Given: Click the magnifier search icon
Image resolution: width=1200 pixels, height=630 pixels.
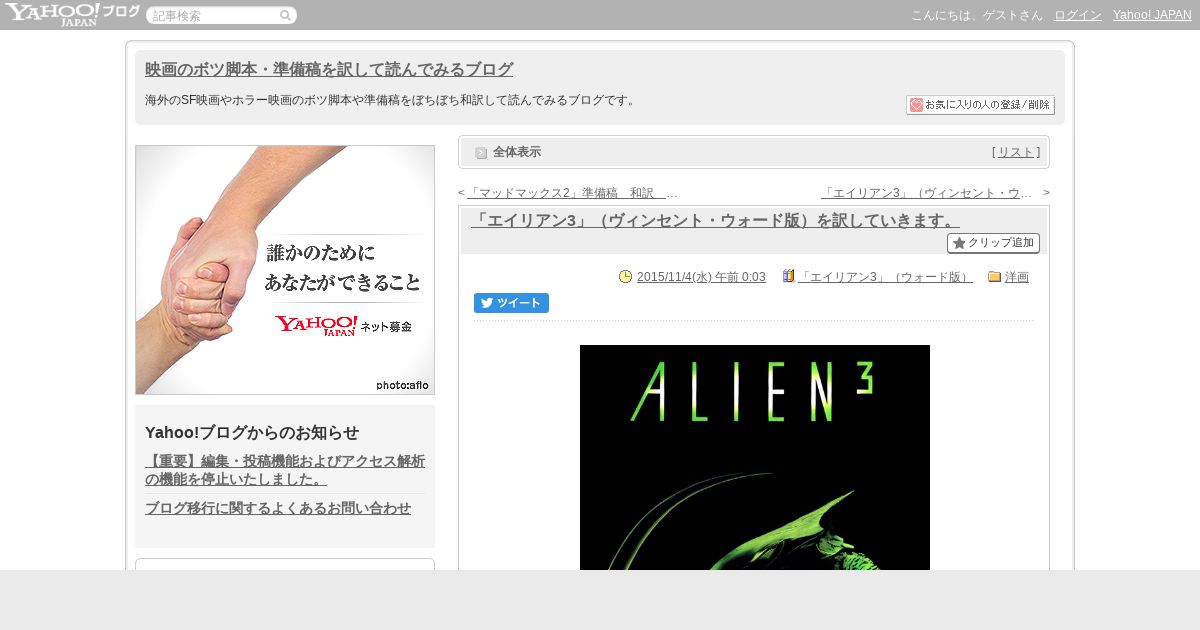Looking at the screenshot, I should (x=285, y=15).
